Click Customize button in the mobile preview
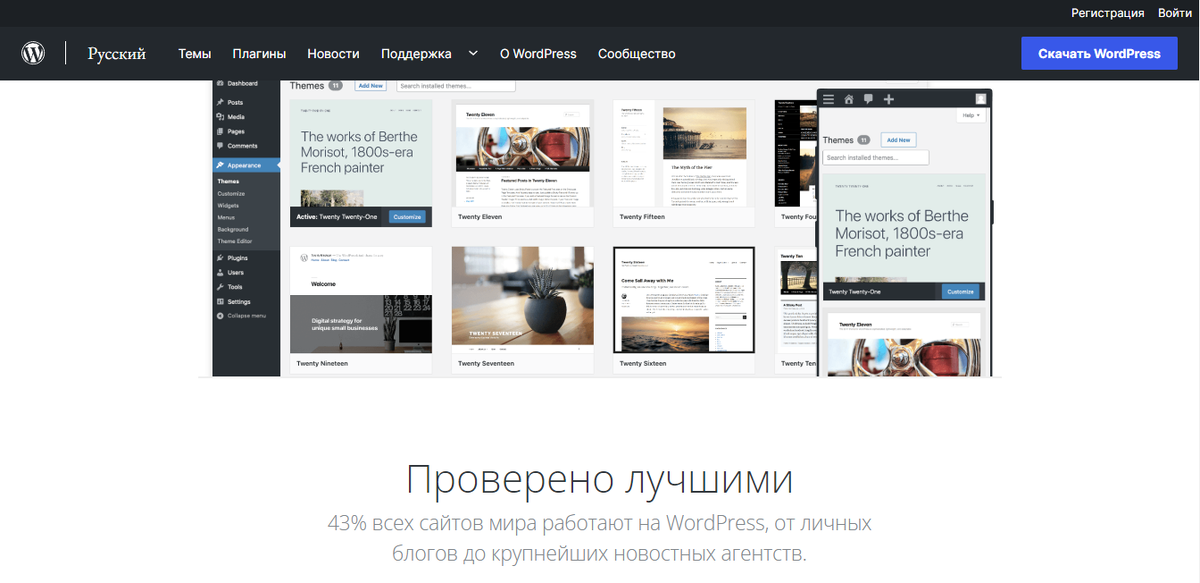The image size is (1200, 583). click(960, 292)
